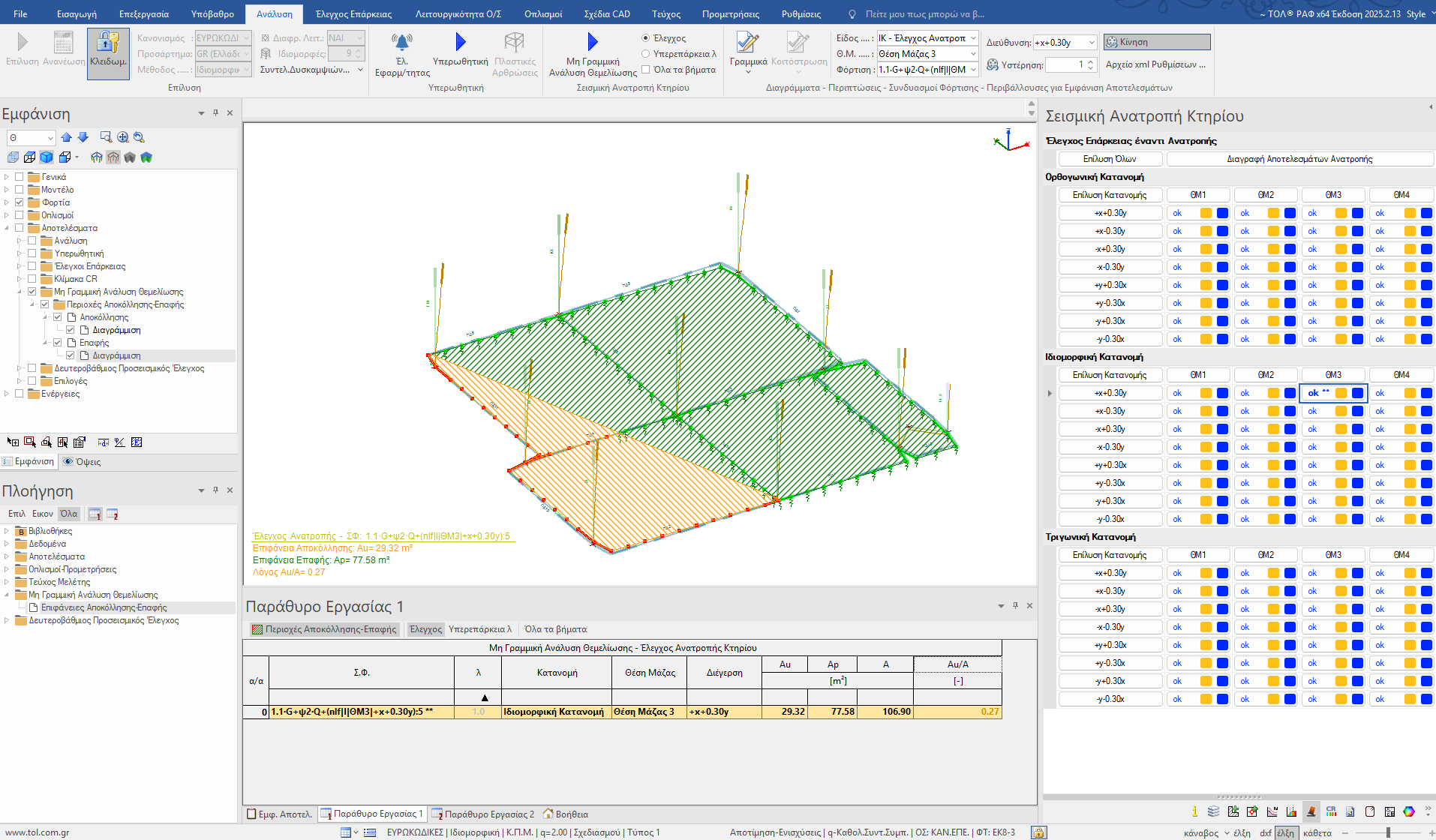Select the solid blue cube view
Screen dimensions: 1436x840
47,157
